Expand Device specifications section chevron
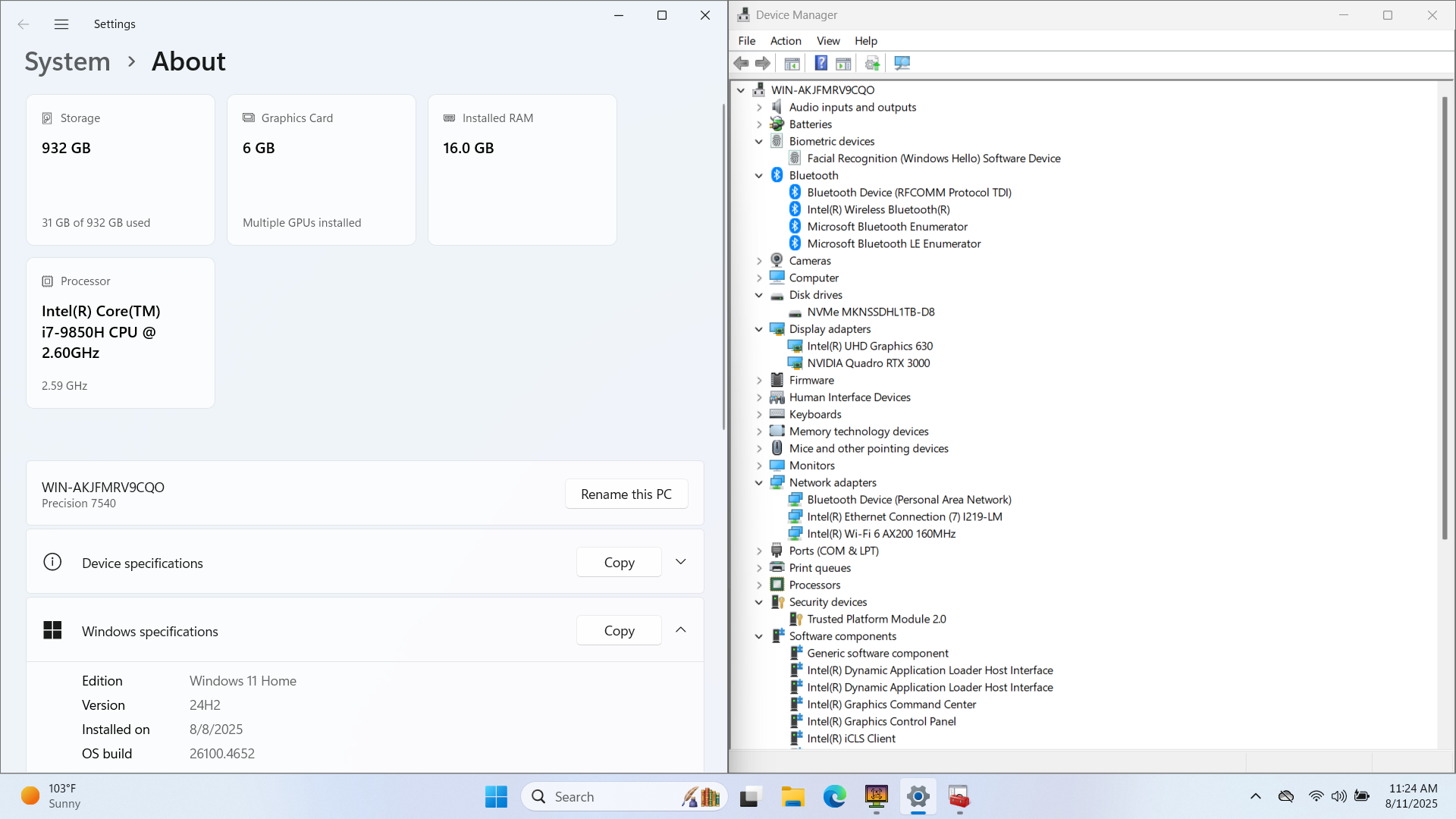 [x=680, y=562]
